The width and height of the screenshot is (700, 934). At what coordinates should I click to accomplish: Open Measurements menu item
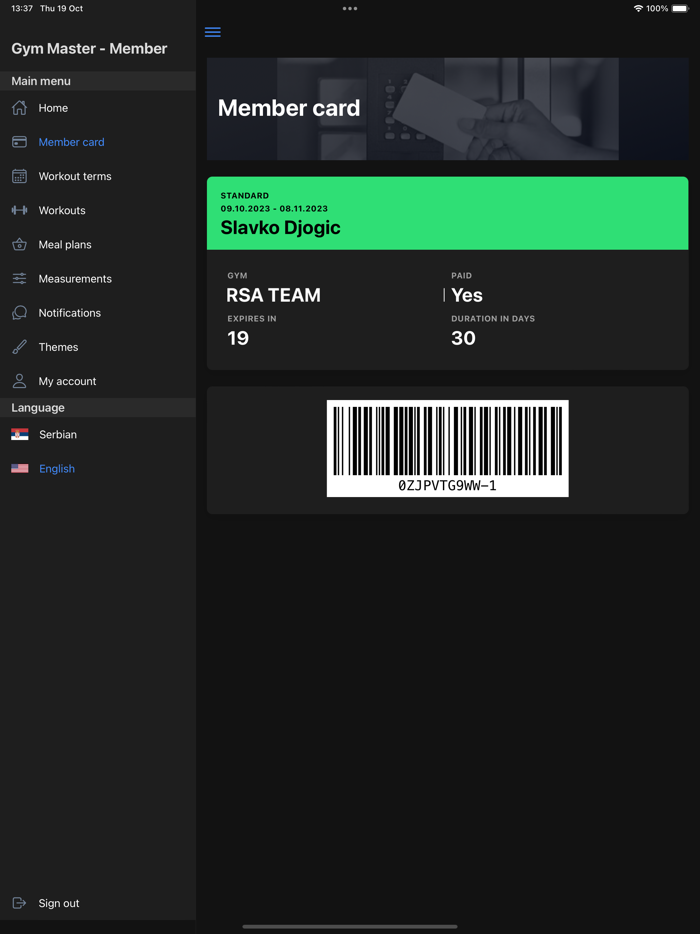click(98, 279)
